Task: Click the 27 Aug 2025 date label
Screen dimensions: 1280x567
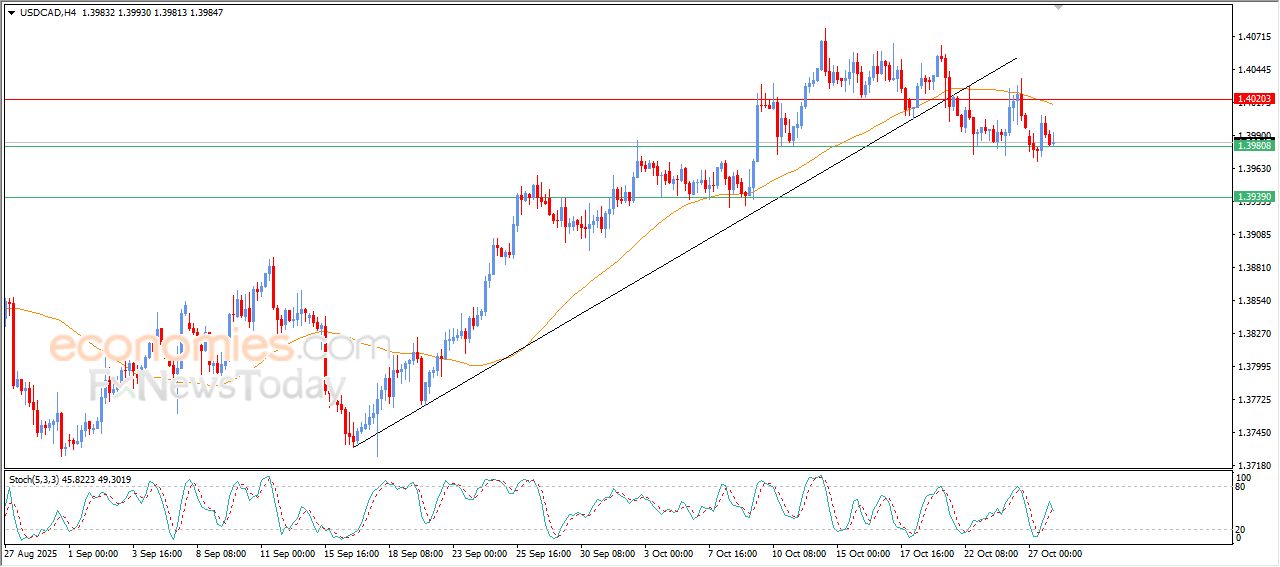Action: coord(30,553)
